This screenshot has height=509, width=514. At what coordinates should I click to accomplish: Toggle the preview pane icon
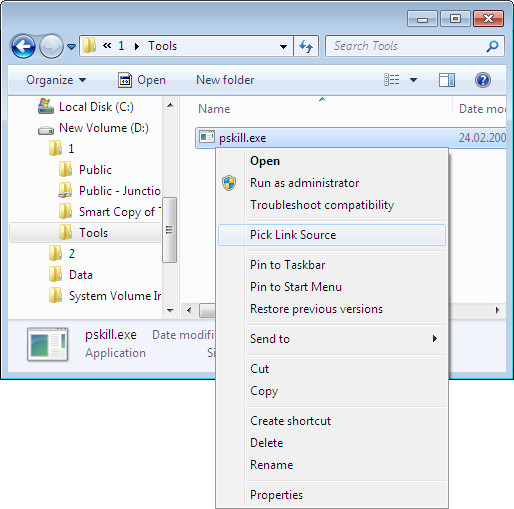pos(447,80)
